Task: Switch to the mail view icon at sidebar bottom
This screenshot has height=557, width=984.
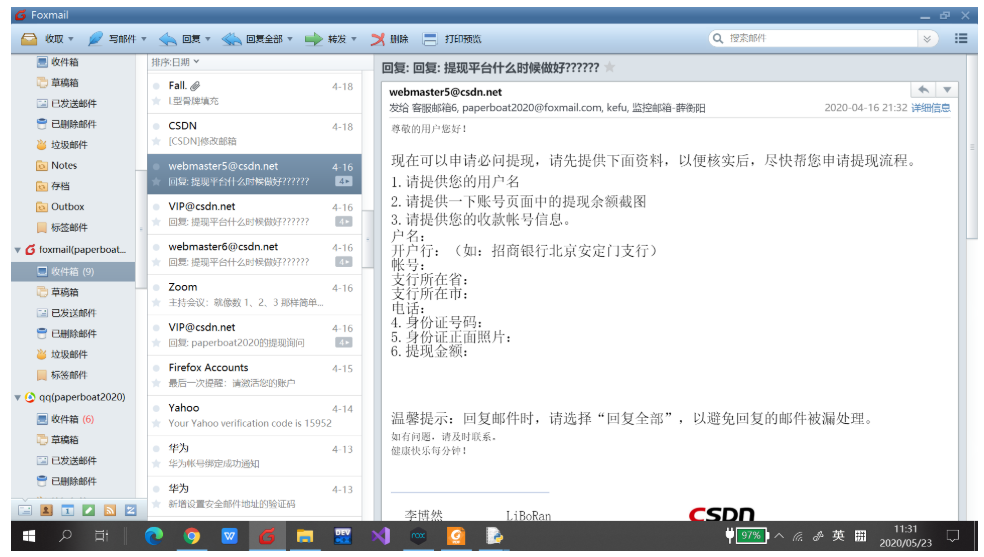Action: tap(25, 511)
